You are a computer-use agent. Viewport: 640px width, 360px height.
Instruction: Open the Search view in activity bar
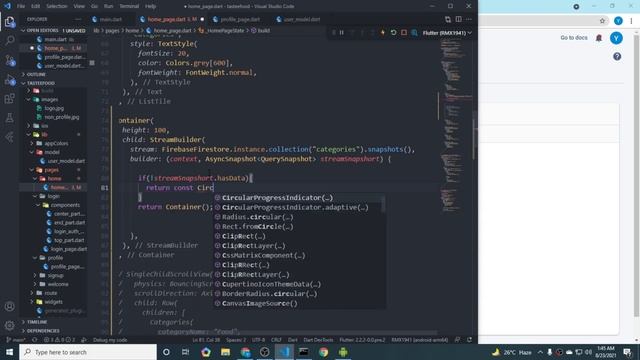(9, 40)
